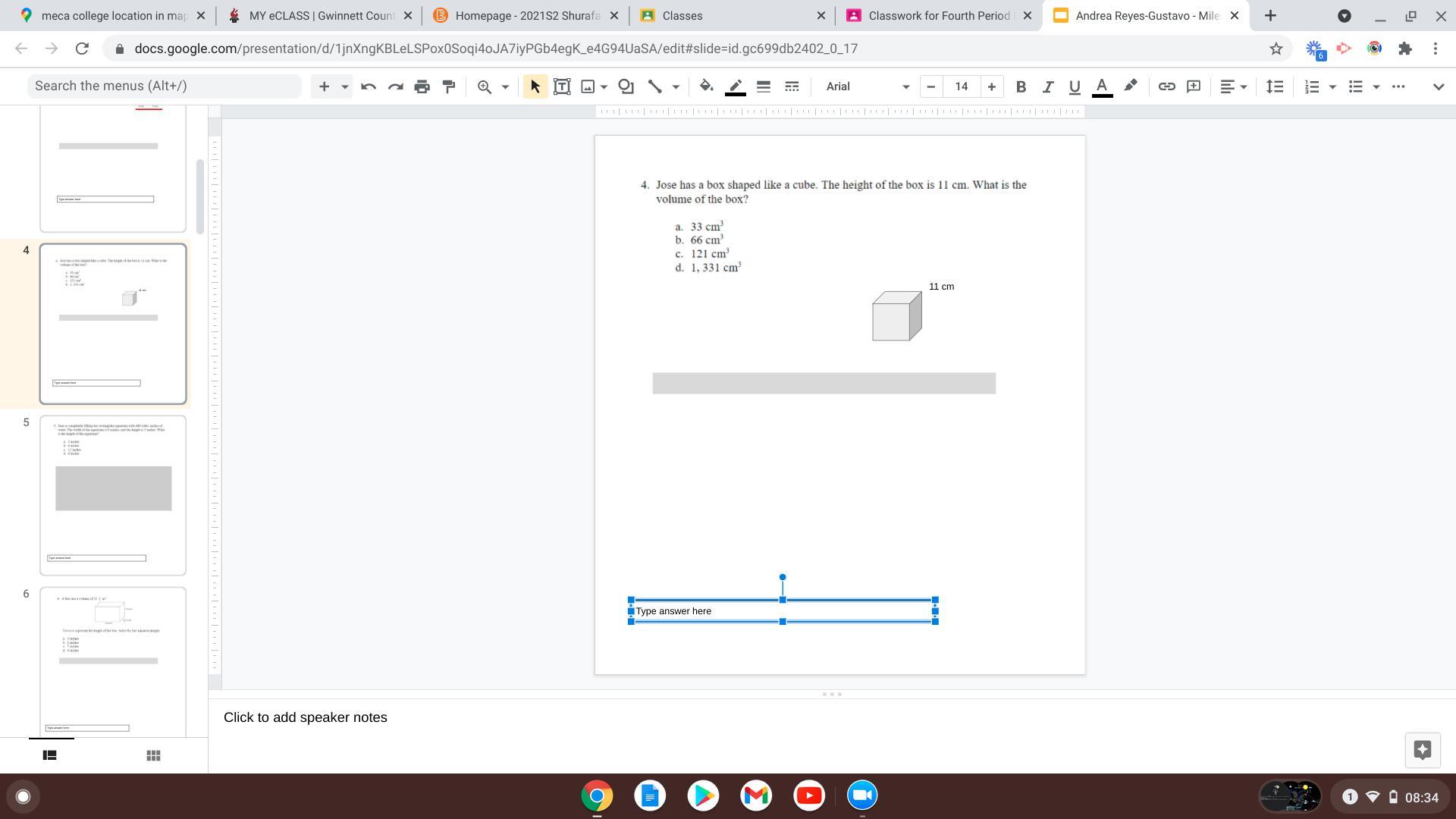Click the undo arrow
Image resolution: width=1456 pixels, height=819 pixels.
pos(369,86)
